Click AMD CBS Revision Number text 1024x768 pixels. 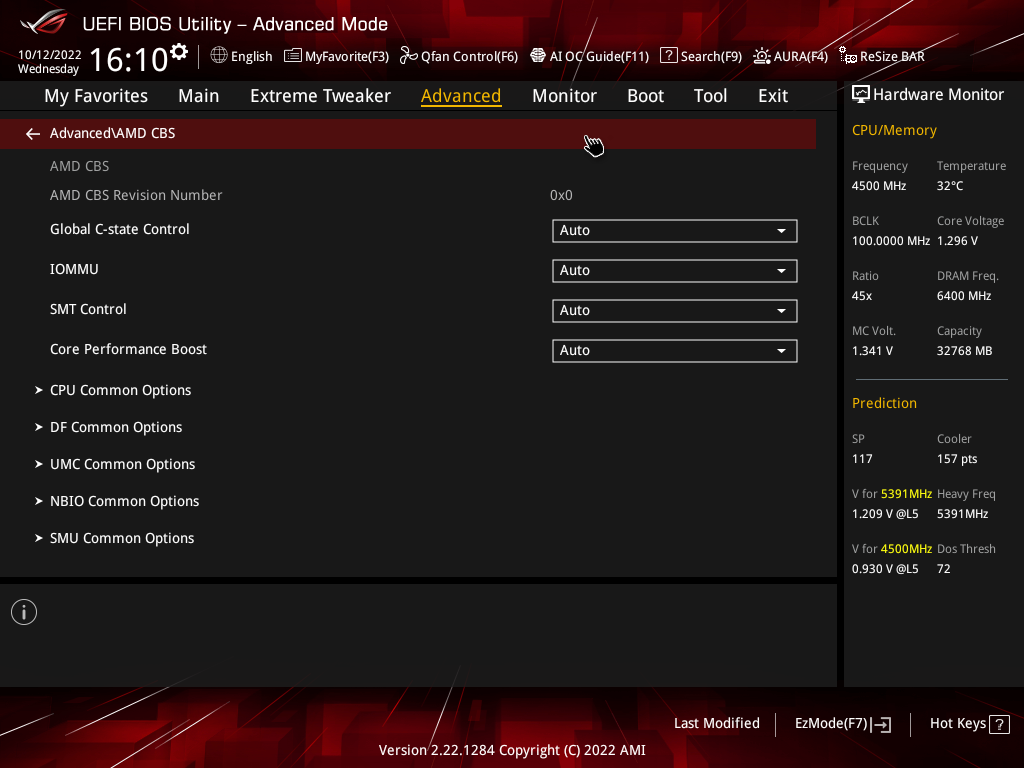point(136,195)
